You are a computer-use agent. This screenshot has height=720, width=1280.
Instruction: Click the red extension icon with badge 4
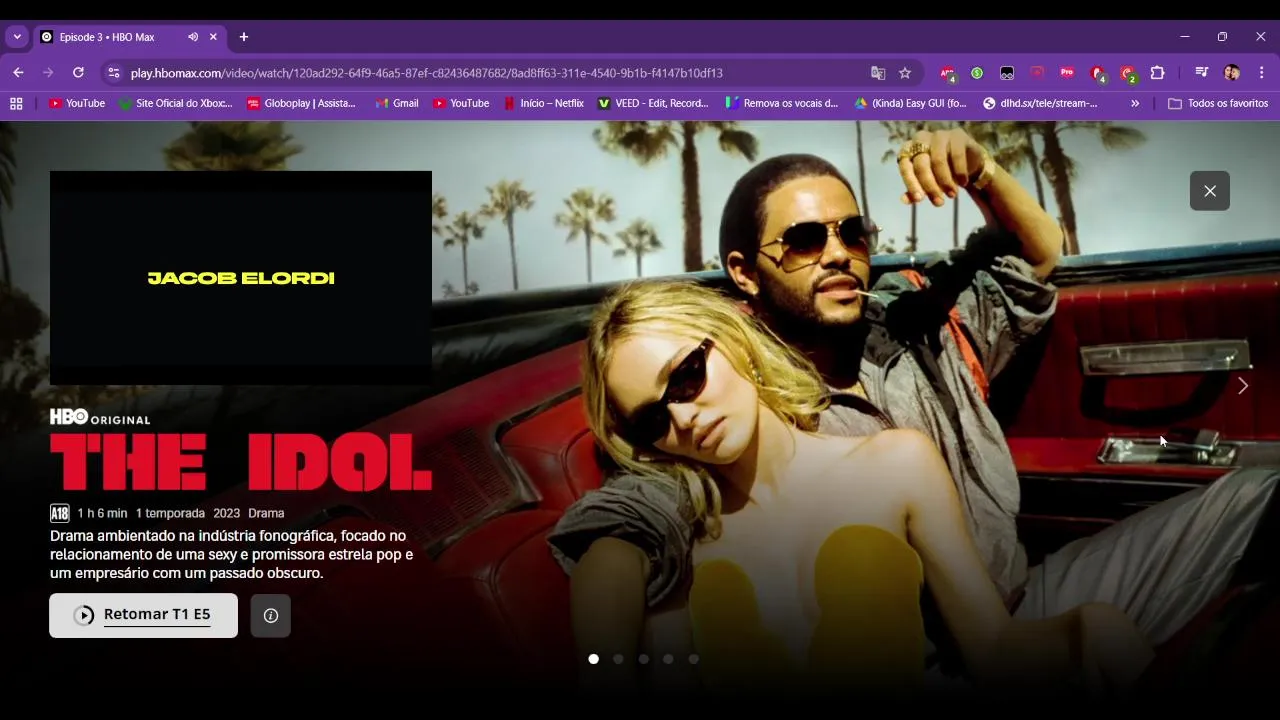point(1098,73)
